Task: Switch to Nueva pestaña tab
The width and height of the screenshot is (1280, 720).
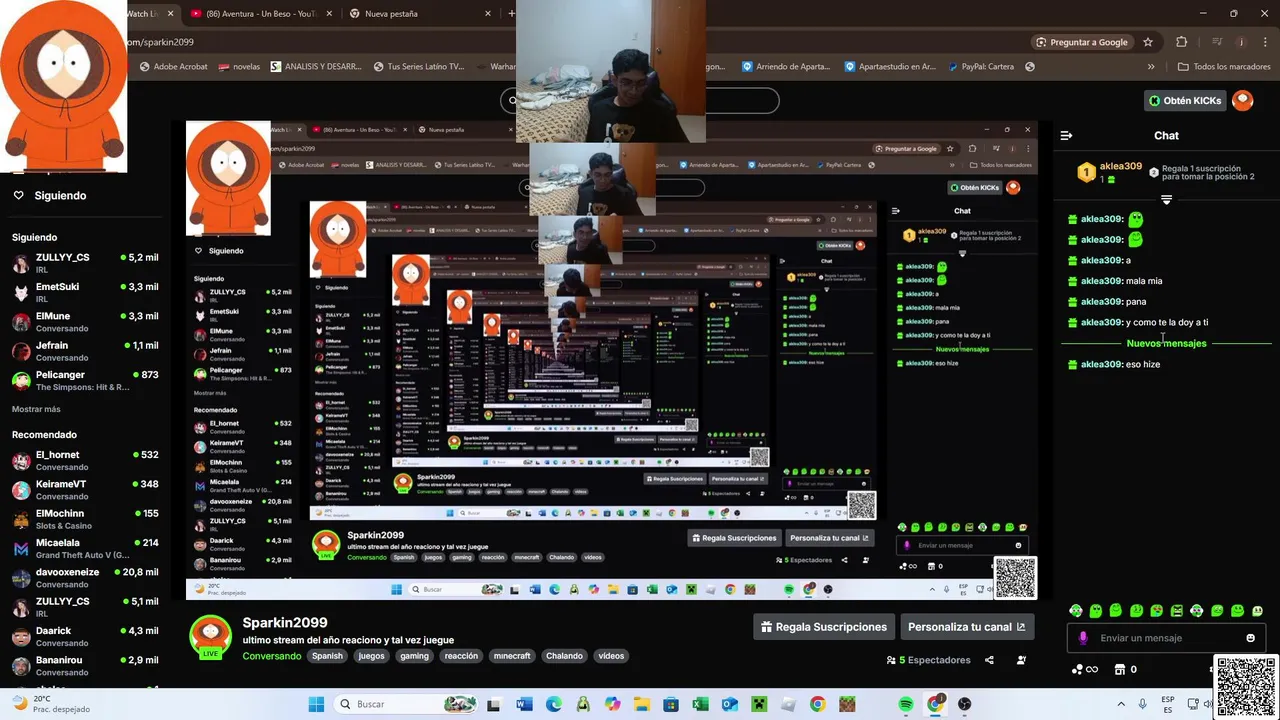Action: coord(391,14)
